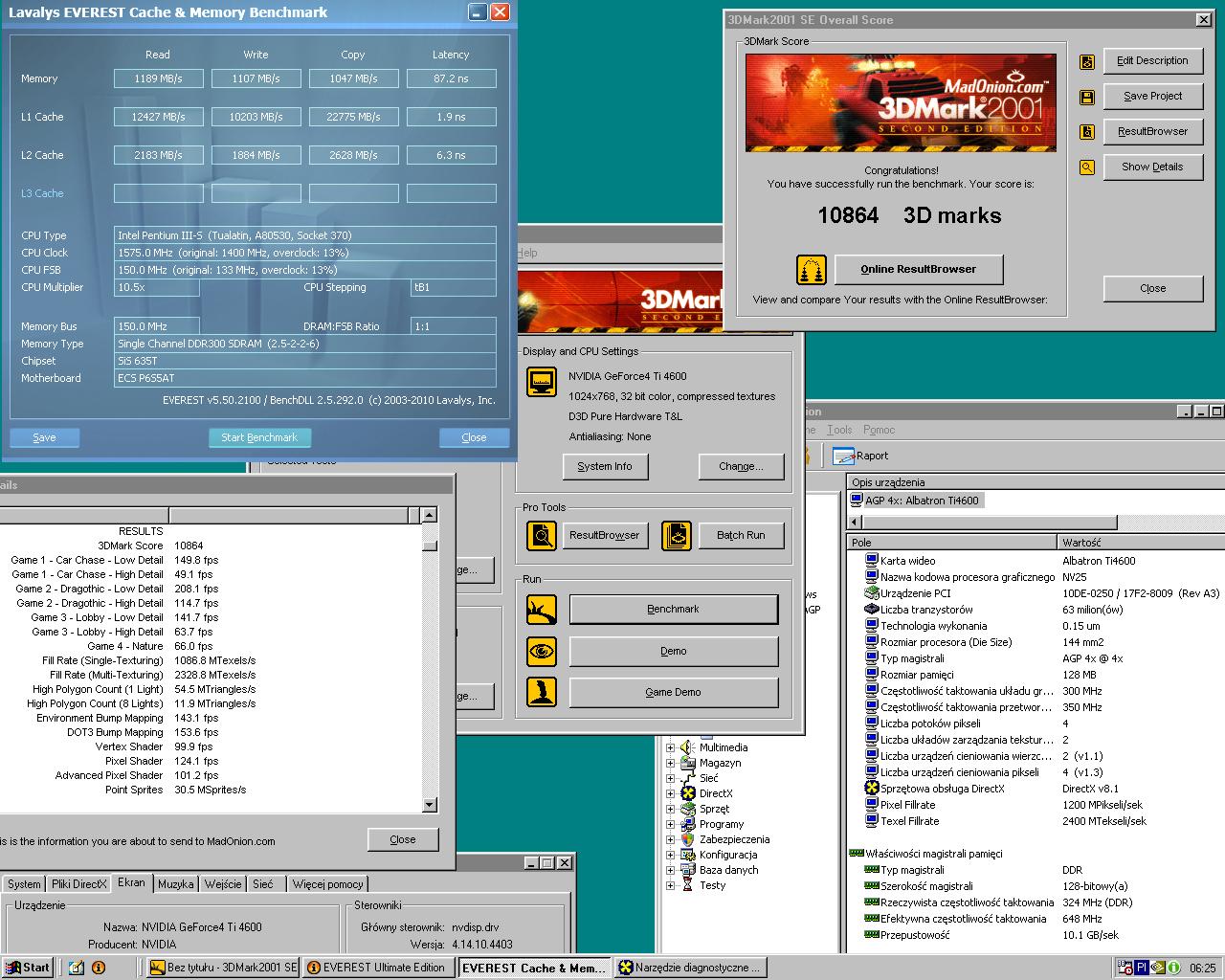The width and height of the screenshot is (1225, 980).
Task: Click the Edit Description button
Action: point(1152,60)
